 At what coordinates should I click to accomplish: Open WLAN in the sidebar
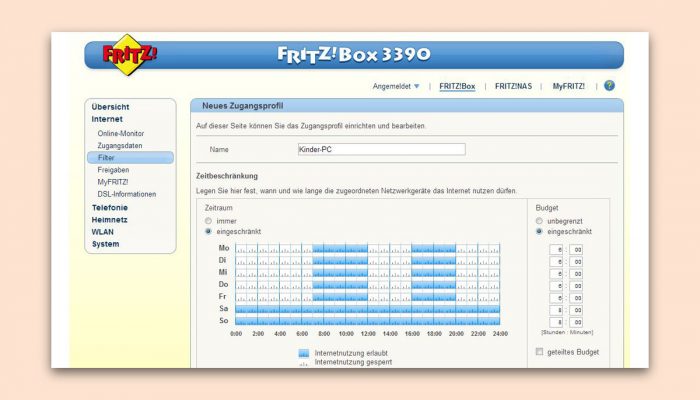(102, 232)
